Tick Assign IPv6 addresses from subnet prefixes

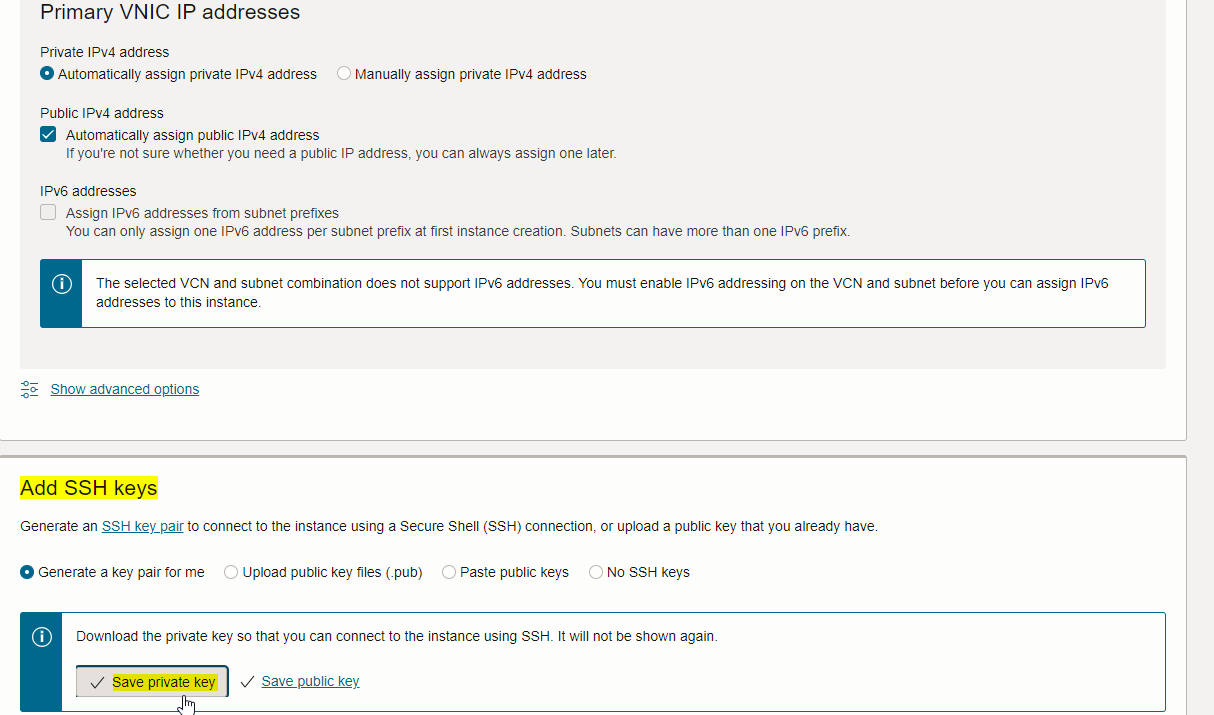48,212
